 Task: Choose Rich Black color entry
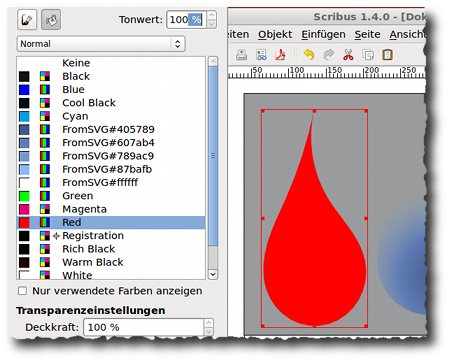[111, 249]
